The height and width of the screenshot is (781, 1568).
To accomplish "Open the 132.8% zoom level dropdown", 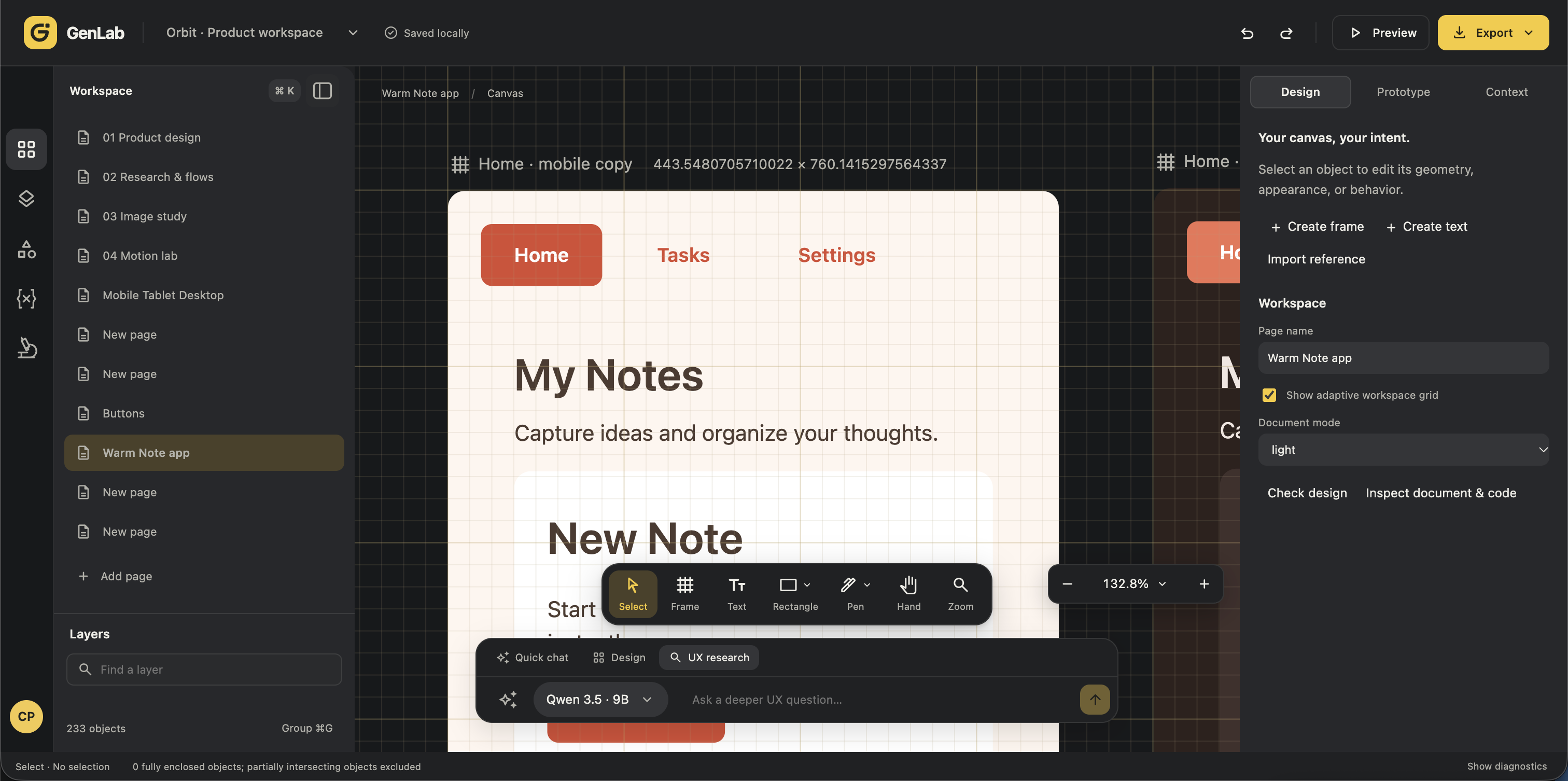I will [x=1135, y=584].
